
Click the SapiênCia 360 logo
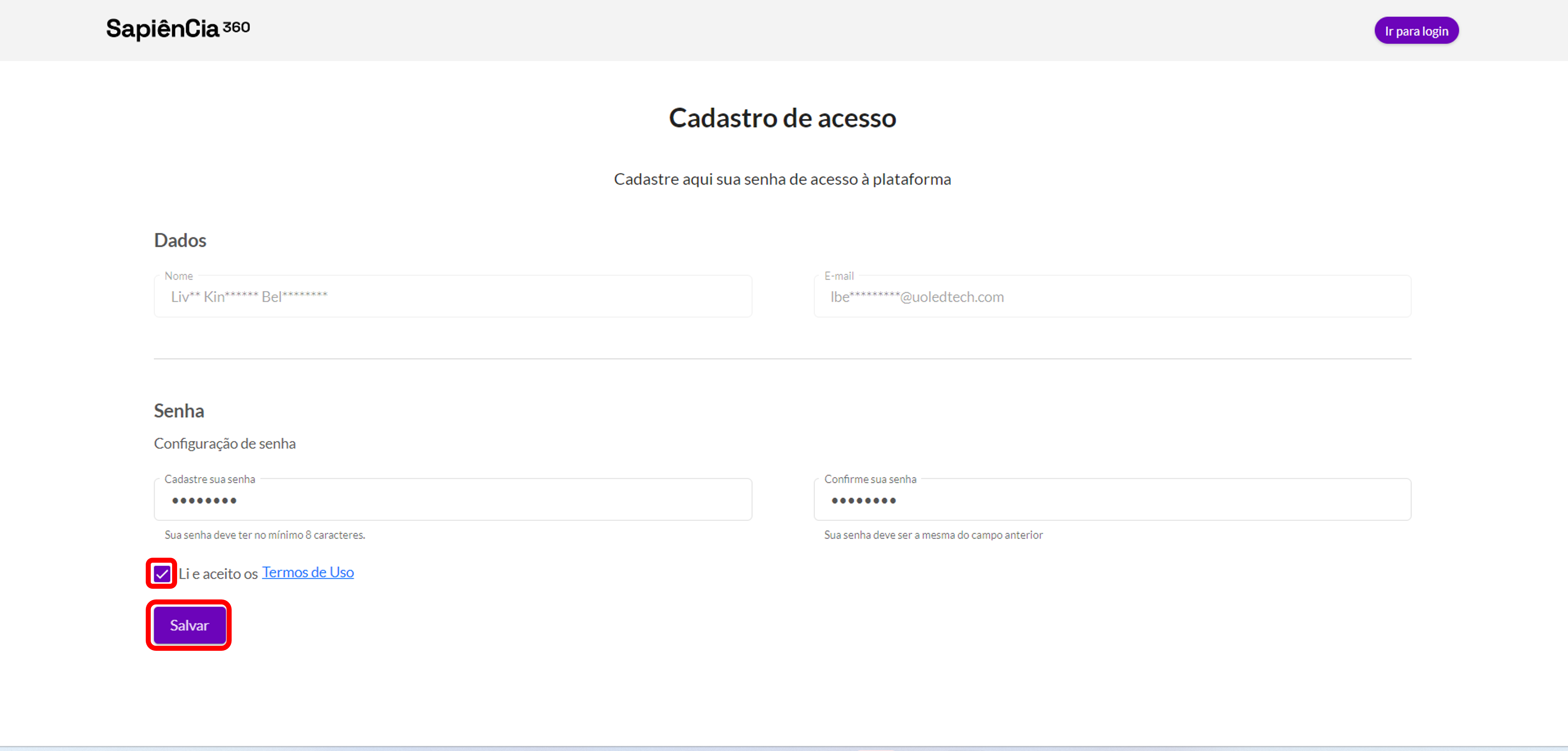pyautogui.click(x=178, y=29)
